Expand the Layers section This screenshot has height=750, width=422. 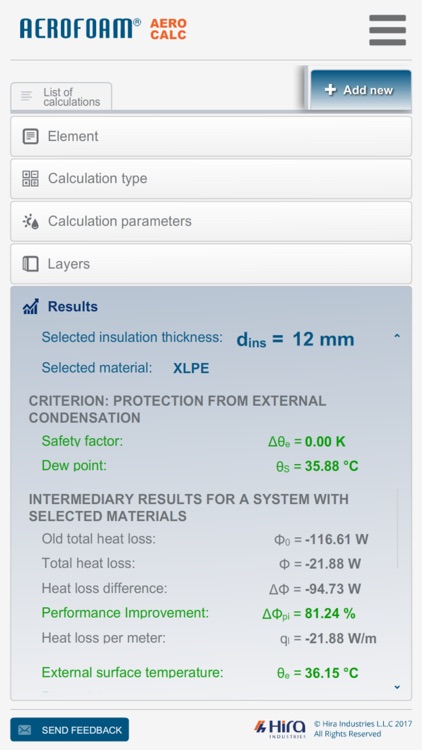click(x=211, y=264)
